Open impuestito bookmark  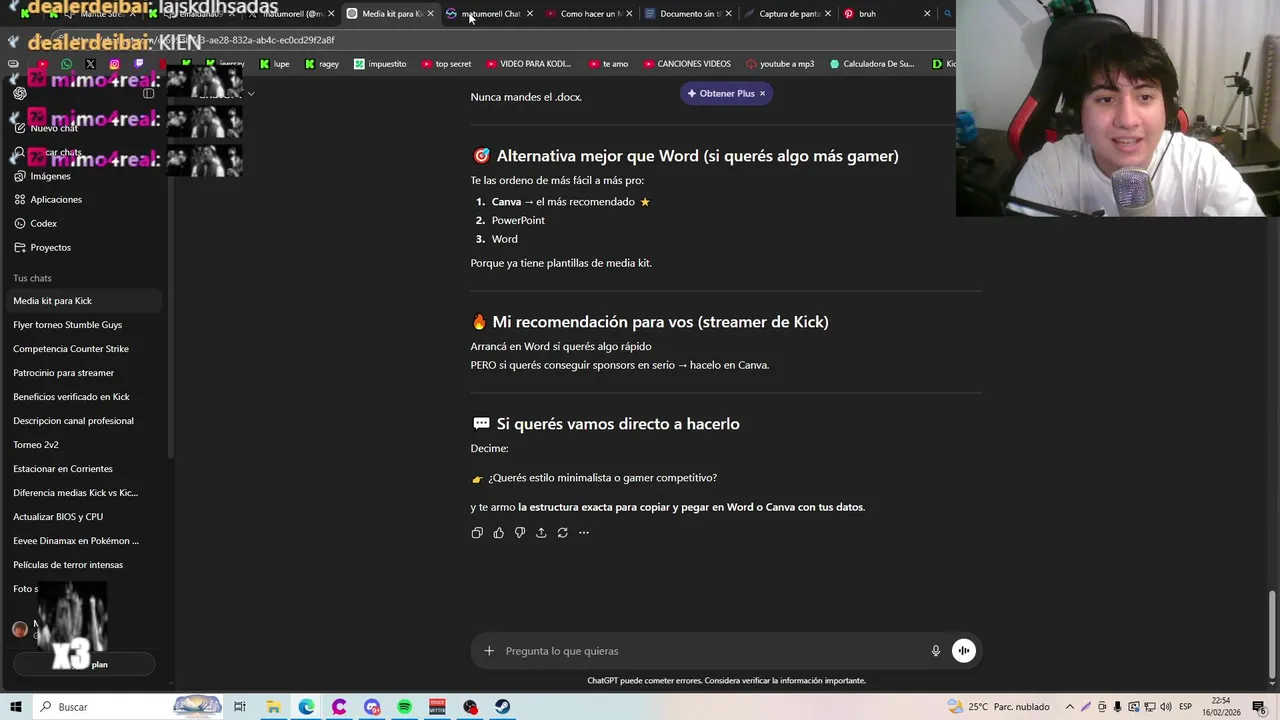click(380, 64)
